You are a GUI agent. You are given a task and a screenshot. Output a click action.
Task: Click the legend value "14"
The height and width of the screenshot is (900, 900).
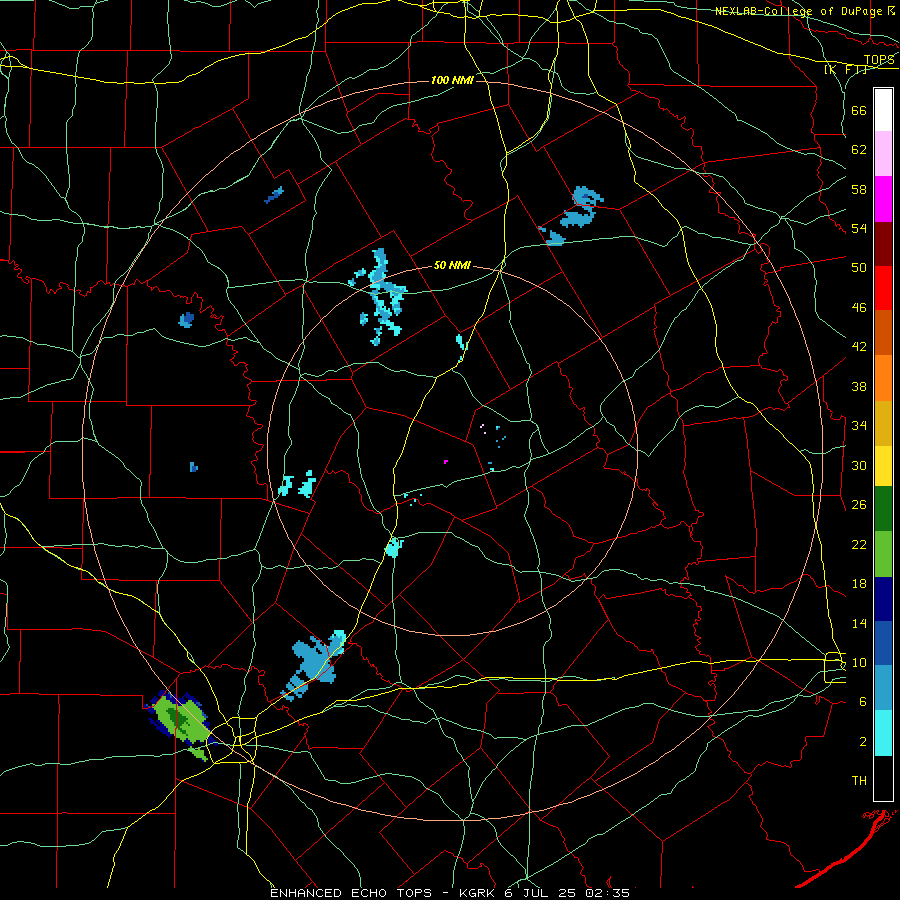[859, 623]
